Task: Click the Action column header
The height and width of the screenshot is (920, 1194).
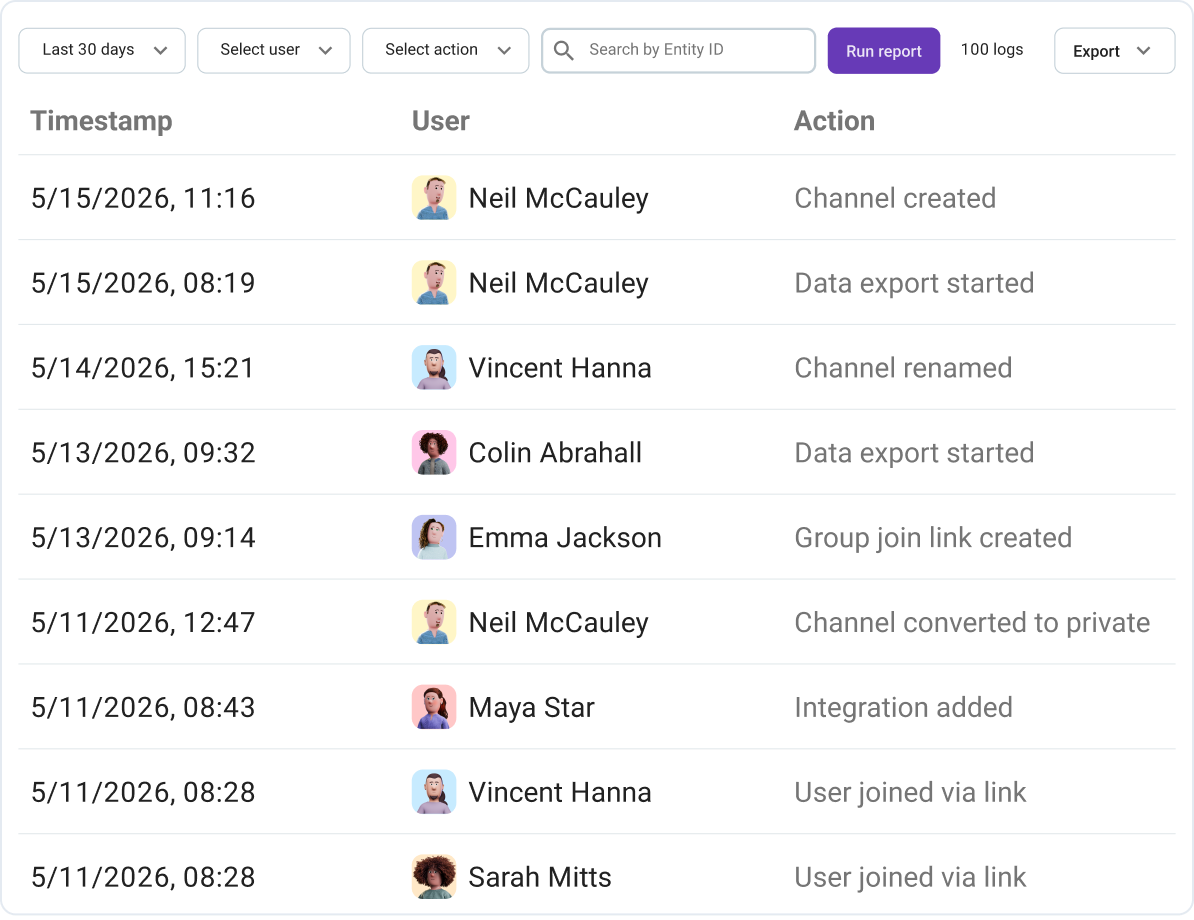Action: [x=835, y=121]
